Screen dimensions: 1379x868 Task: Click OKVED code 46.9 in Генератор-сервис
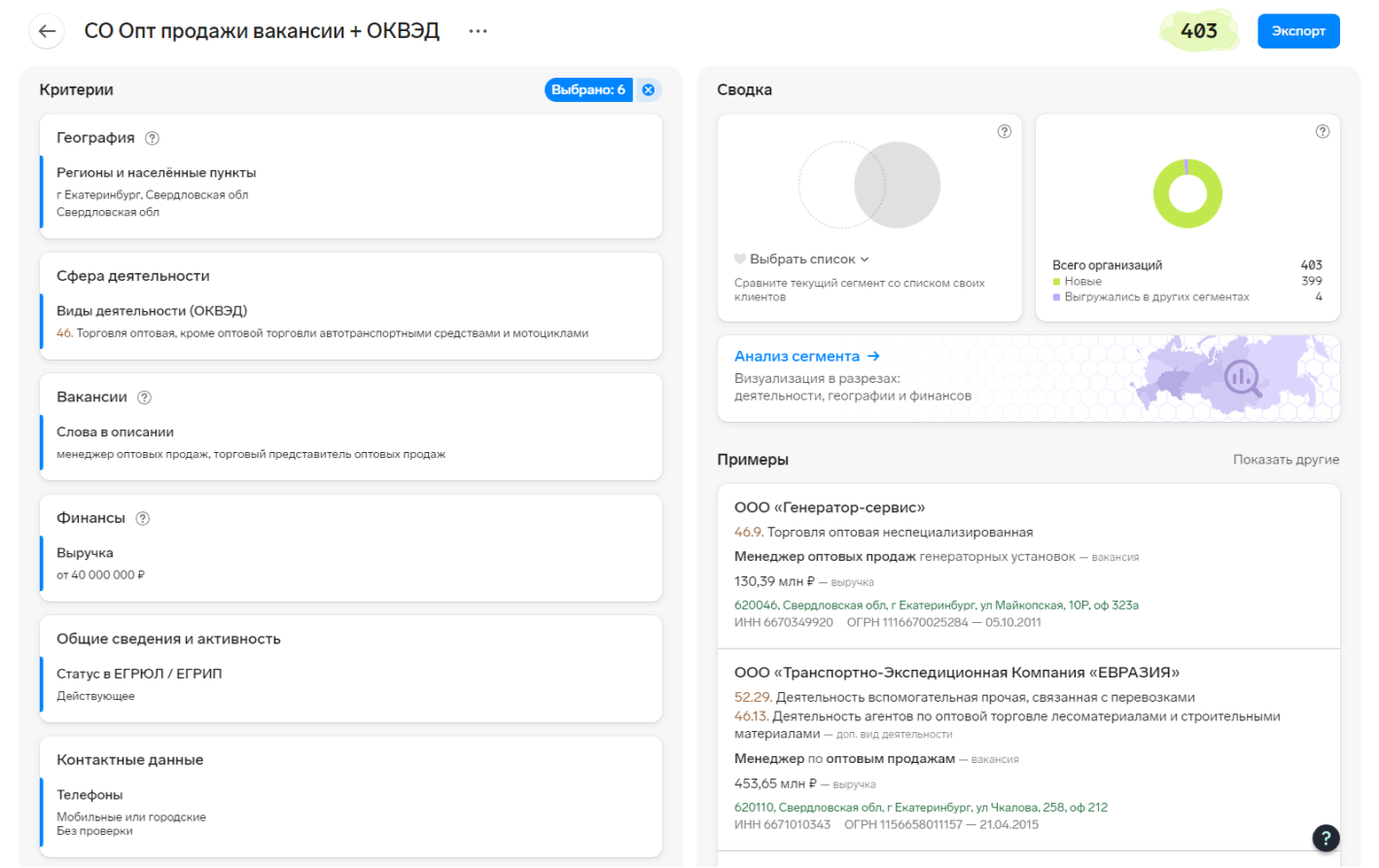tap(748, 533)
